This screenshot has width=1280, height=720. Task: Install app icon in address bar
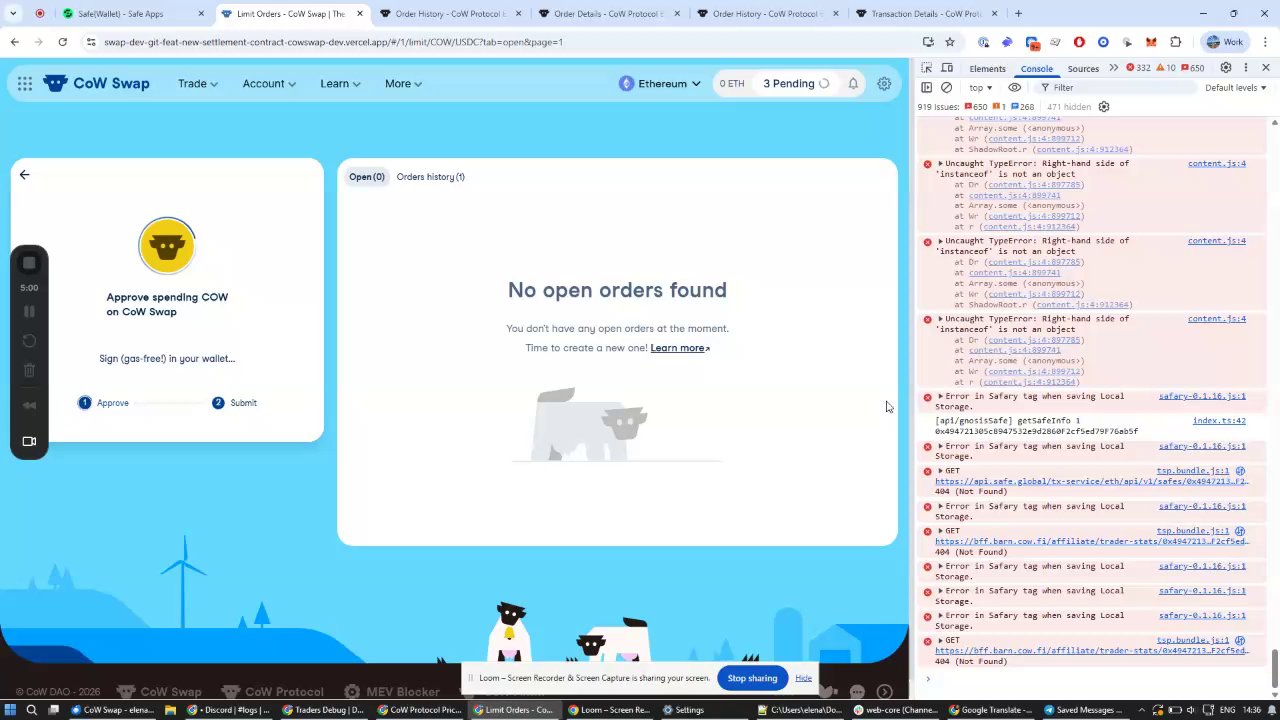(x=928, y=42)
